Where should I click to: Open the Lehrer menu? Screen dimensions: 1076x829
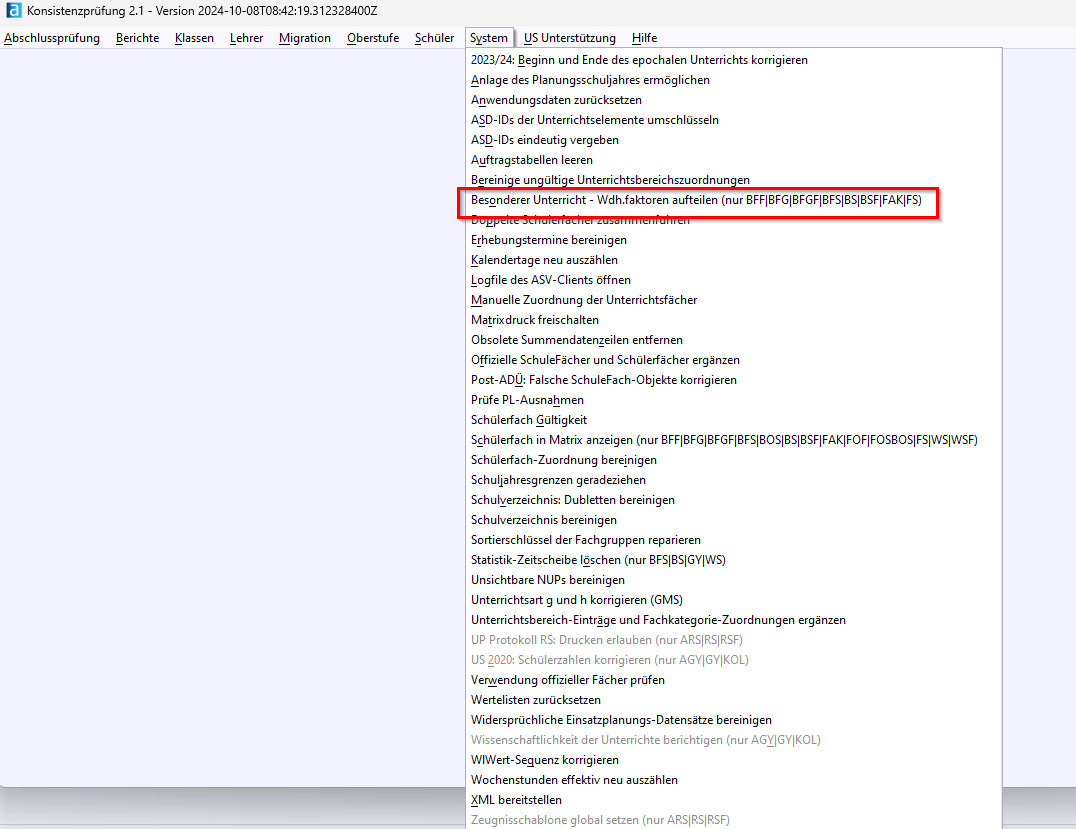[246, 38]
